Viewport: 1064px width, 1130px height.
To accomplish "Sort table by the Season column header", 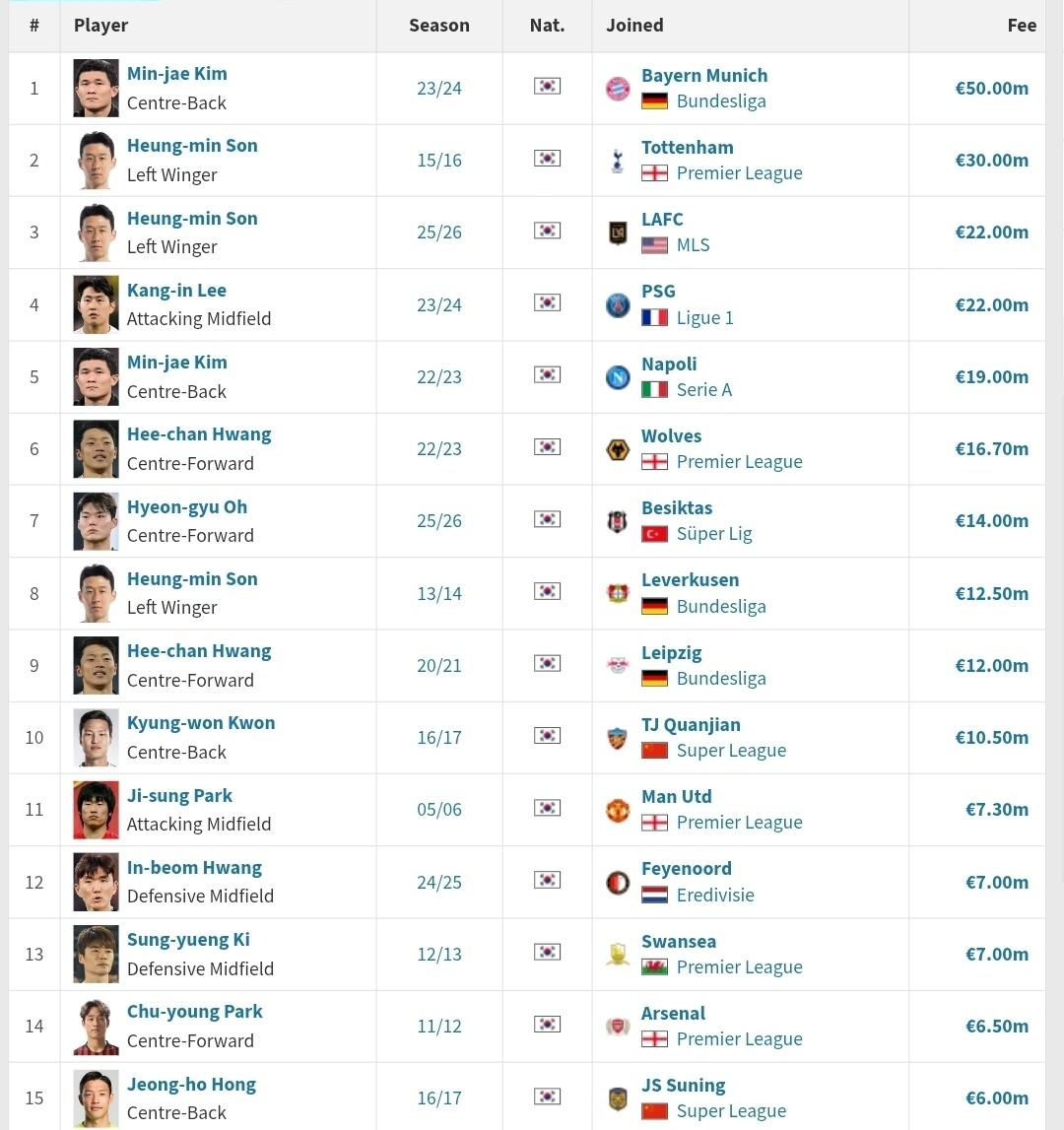I will coord(439,26).
